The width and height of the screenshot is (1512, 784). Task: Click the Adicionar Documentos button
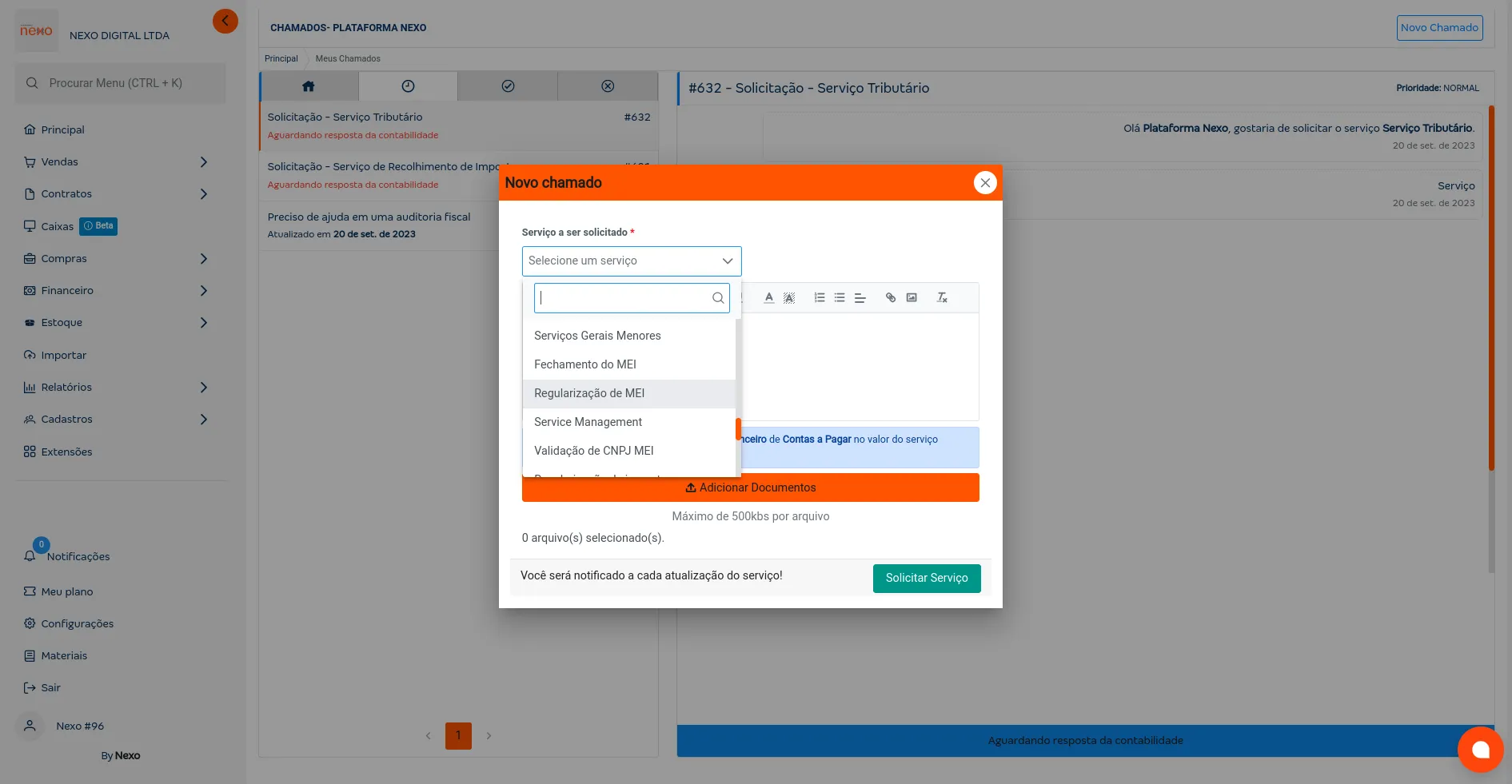click(x=750, y=488)
